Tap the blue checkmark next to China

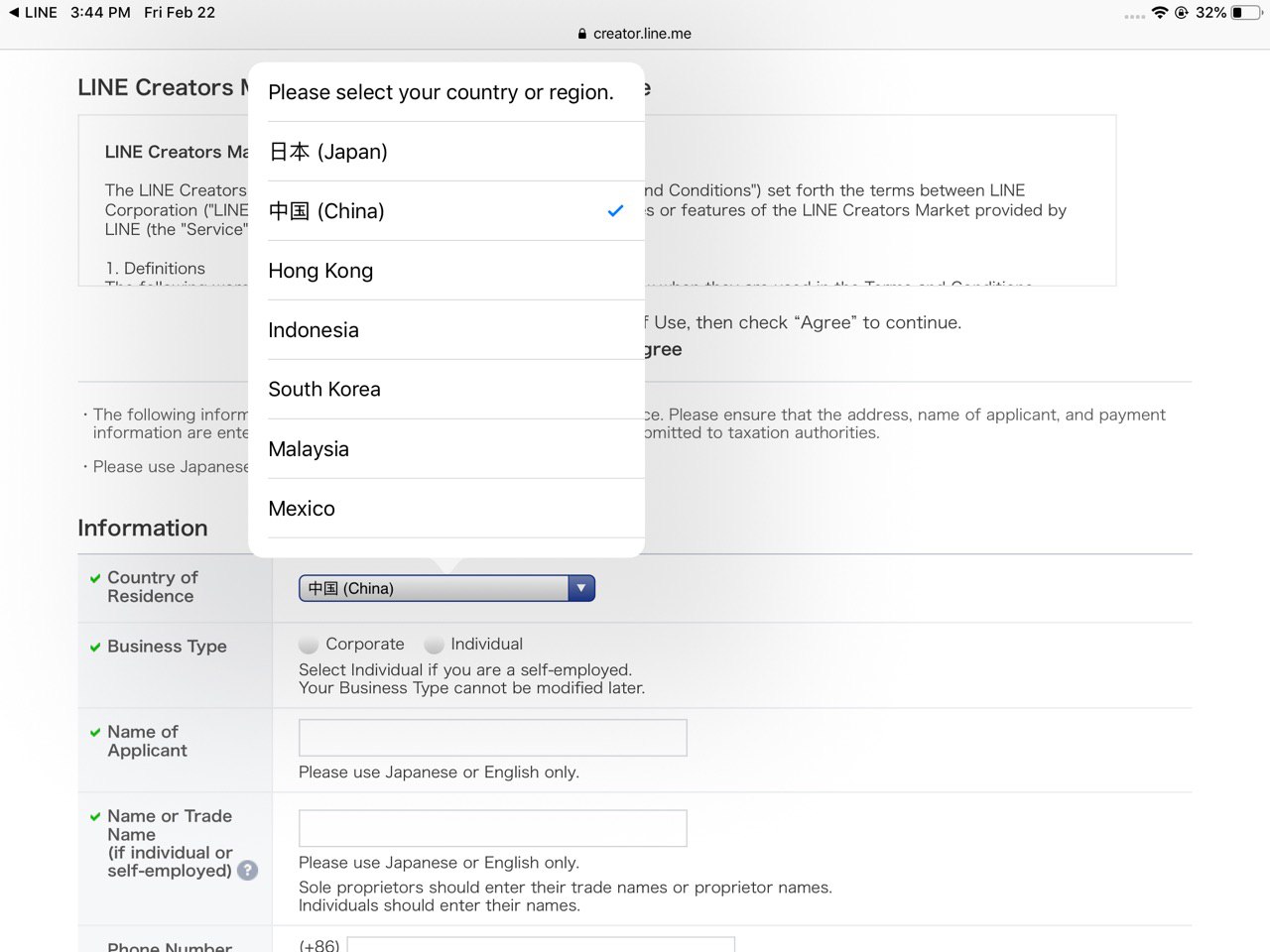click(x=615, y=211)
